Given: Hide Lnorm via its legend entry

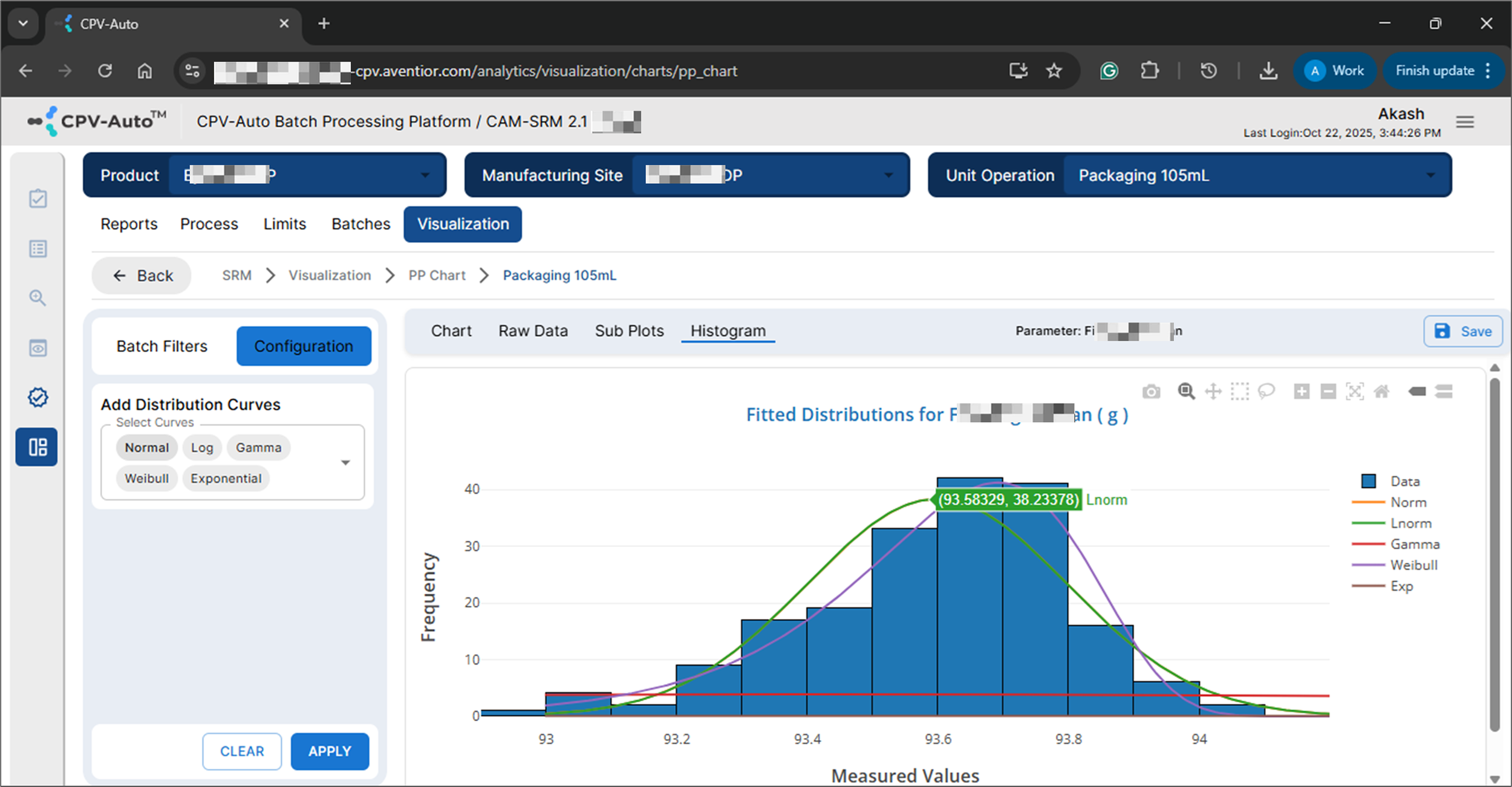Looking at the screenshot, I should [1411, 523].
